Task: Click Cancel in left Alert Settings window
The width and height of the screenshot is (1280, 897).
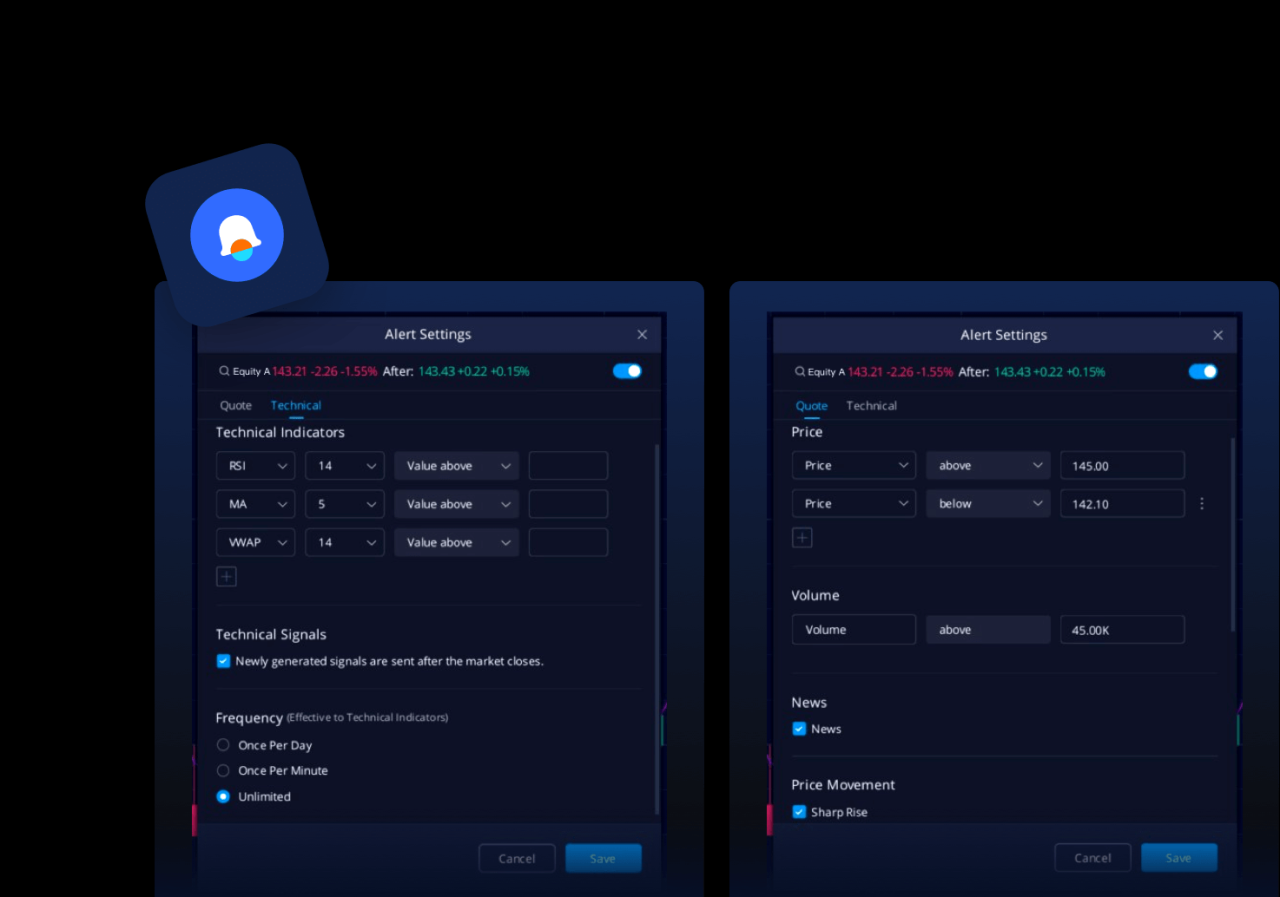Action: [517, 858]
